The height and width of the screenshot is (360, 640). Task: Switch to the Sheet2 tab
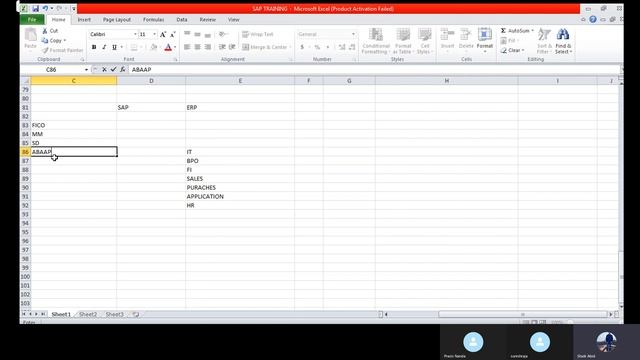click(88, 314)
